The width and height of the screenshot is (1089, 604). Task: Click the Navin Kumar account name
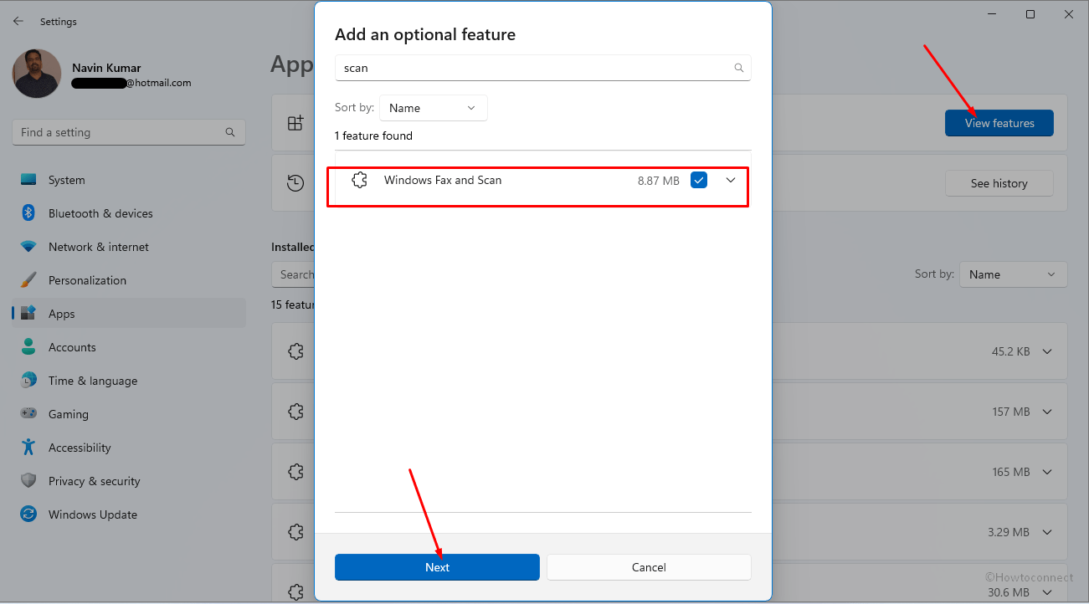[x=106, y=68]
